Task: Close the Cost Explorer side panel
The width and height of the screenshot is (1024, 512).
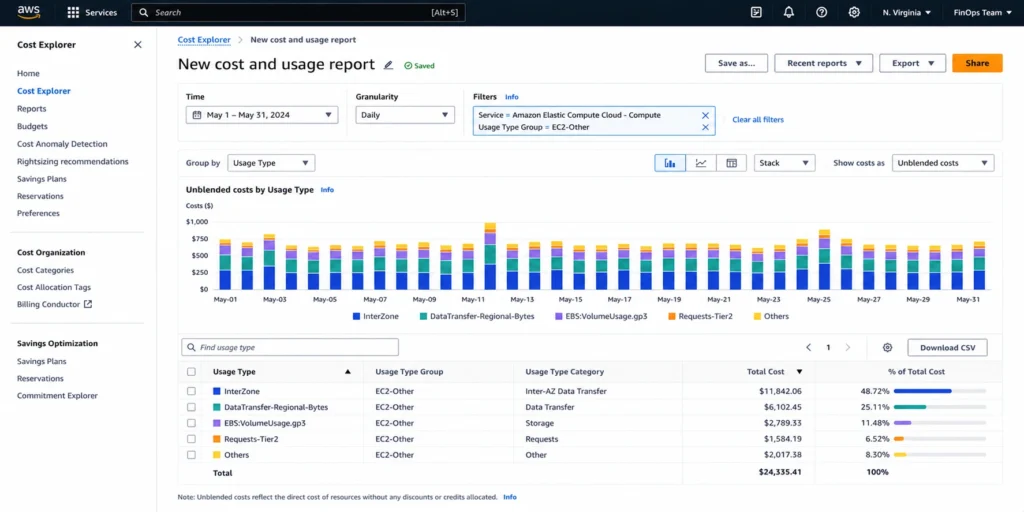Action: [x=138, y=44]
